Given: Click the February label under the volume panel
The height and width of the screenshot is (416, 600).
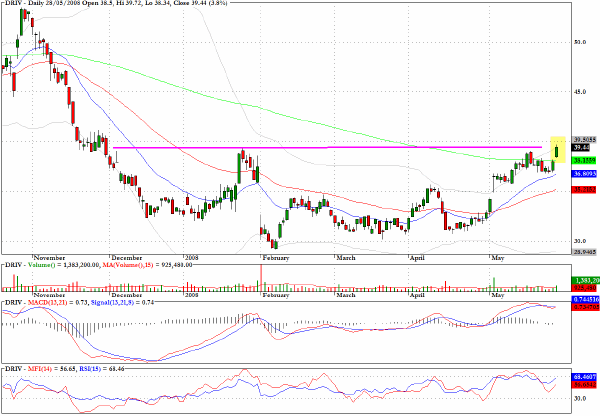Looking at the screenshot, I should tap(276, 295).
